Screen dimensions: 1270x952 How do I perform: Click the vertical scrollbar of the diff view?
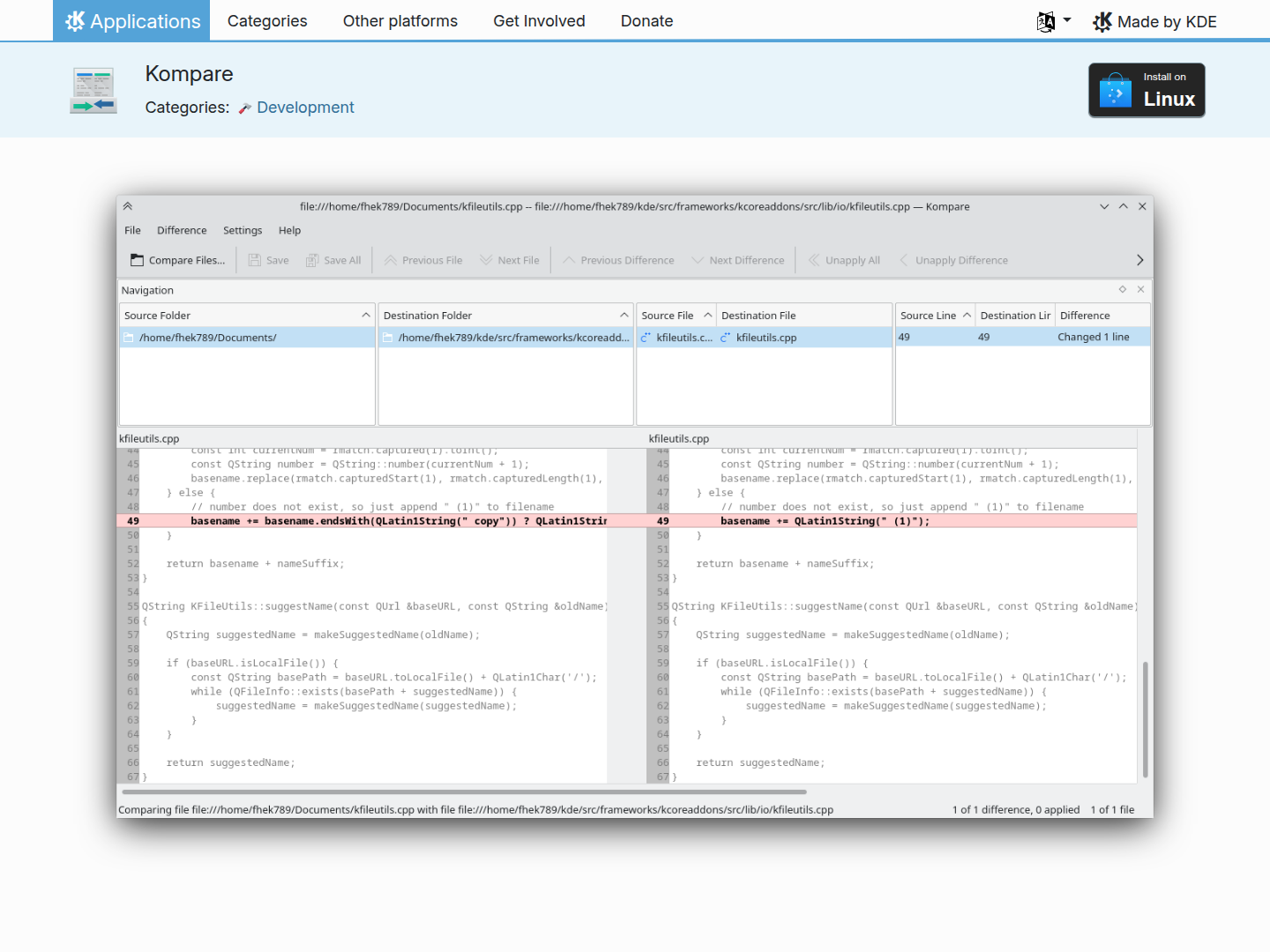point(1146,718)
